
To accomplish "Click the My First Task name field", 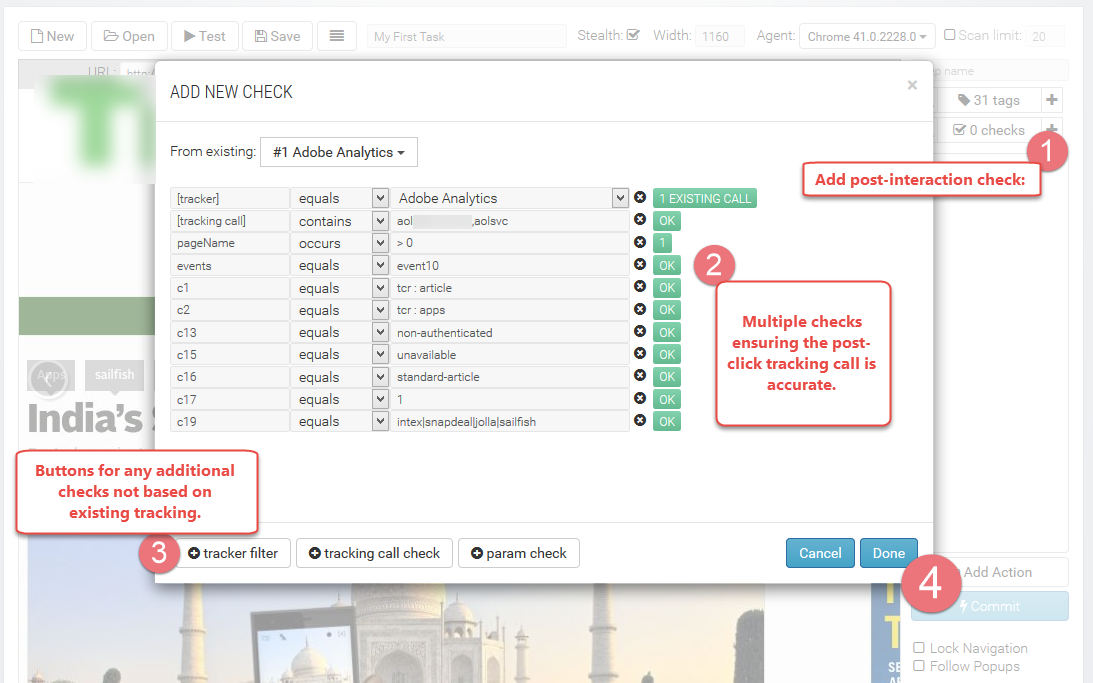I will 466,36.
